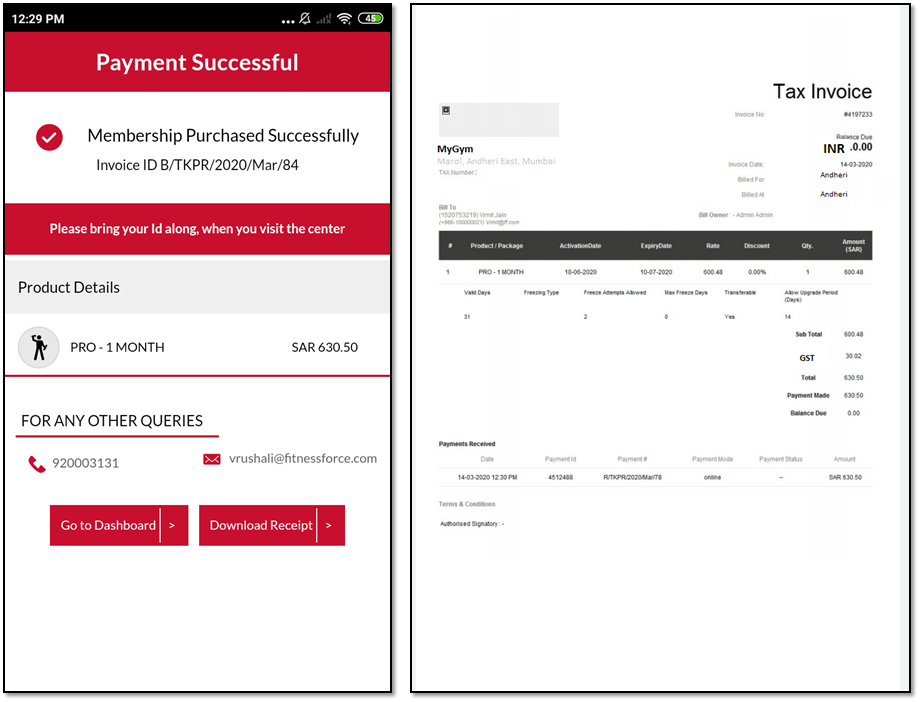920x702 pixels.
Task: Tap the SAR 630.50 price in Product Details
Action: [x=324, y=347]
